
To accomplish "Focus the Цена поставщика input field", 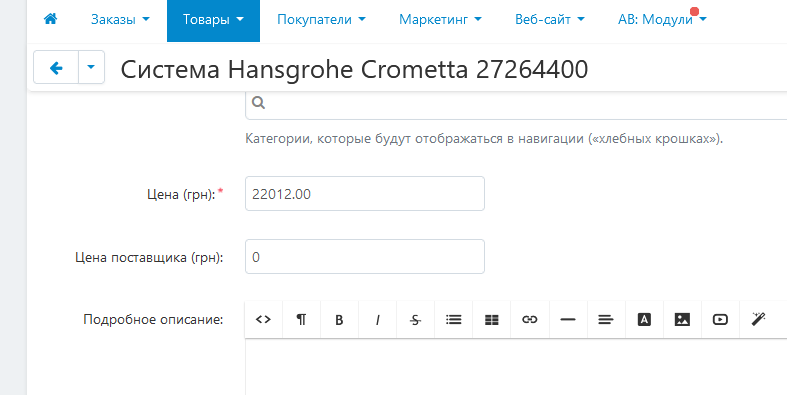I will (x=365, y=256).
